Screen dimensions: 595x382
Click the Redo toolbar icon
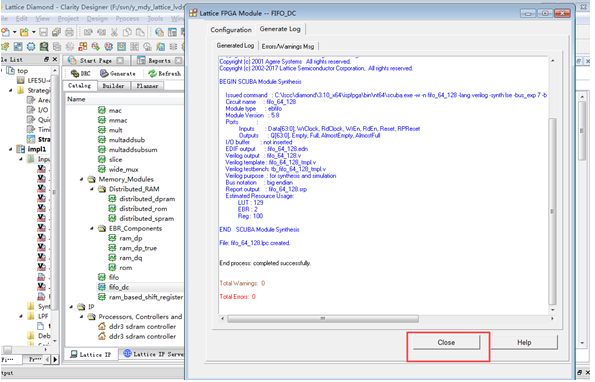coord(101,32)
